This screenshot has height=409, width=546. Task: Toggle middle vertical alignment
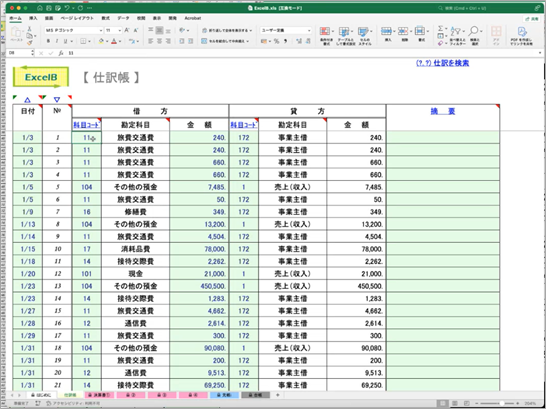[x=159, y=30]
